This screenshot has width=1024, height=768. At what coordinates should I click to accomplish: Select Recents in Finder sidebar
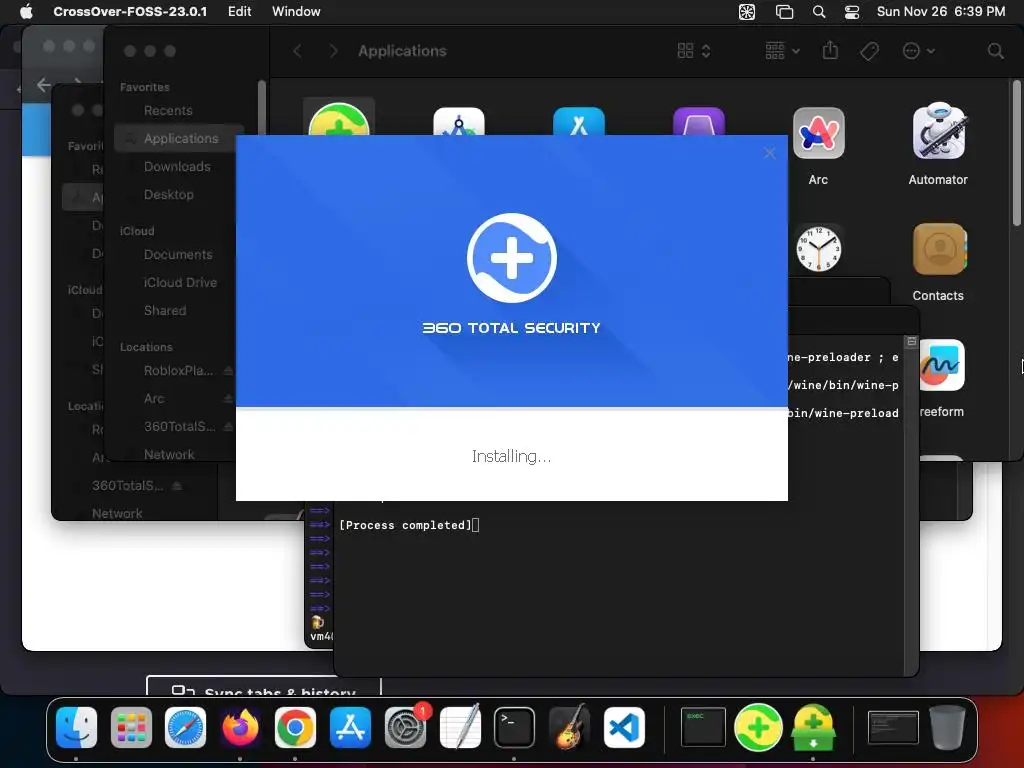point(168,110)
